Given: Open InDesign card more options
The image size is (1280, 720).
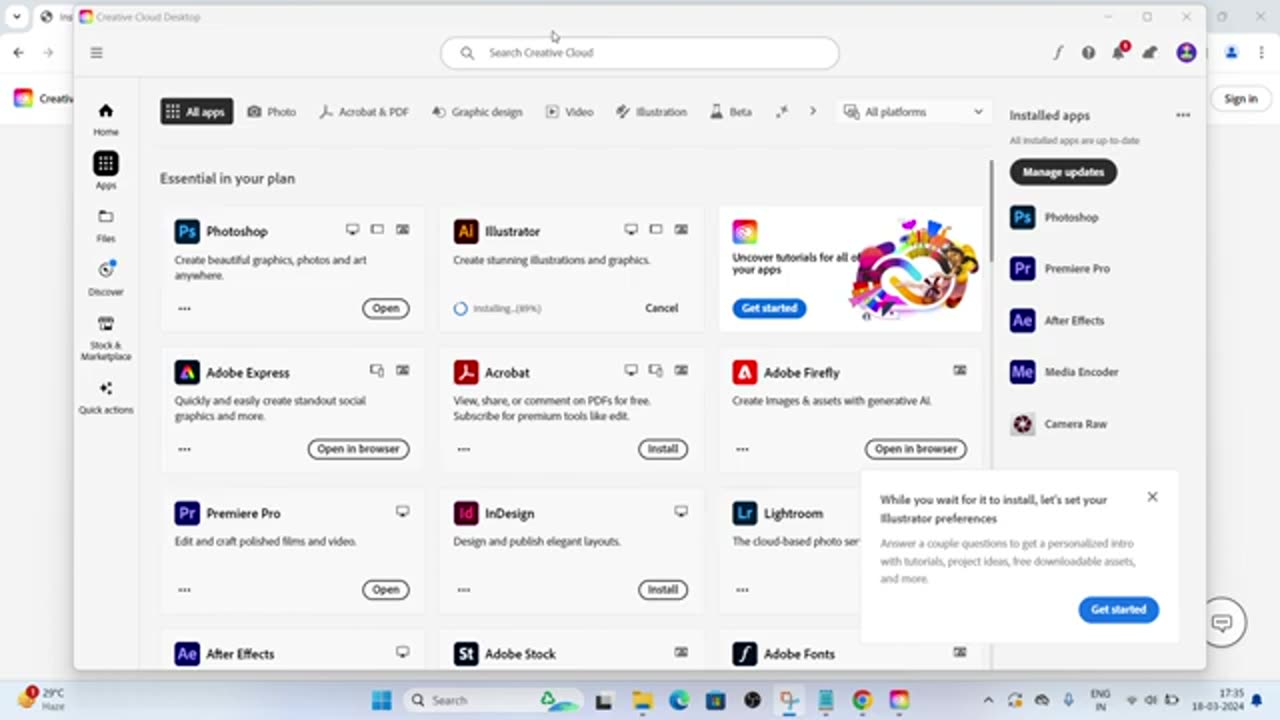Looking at the screenshot, I should tap(463, 590).
